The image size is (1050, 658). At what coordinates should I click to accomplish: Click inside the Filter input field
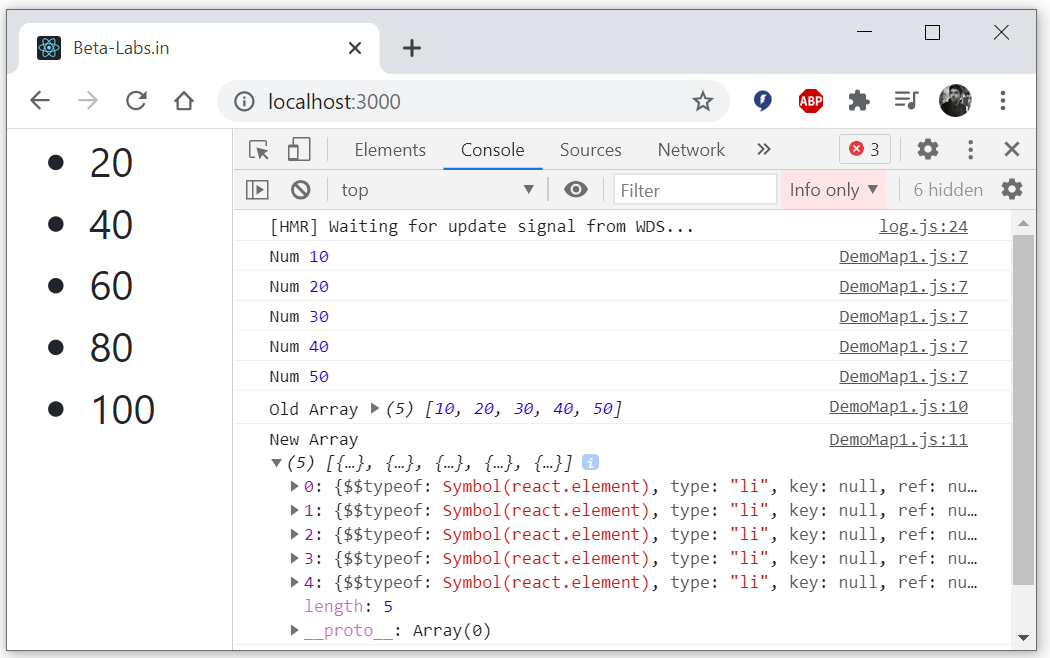click(695, 189)
